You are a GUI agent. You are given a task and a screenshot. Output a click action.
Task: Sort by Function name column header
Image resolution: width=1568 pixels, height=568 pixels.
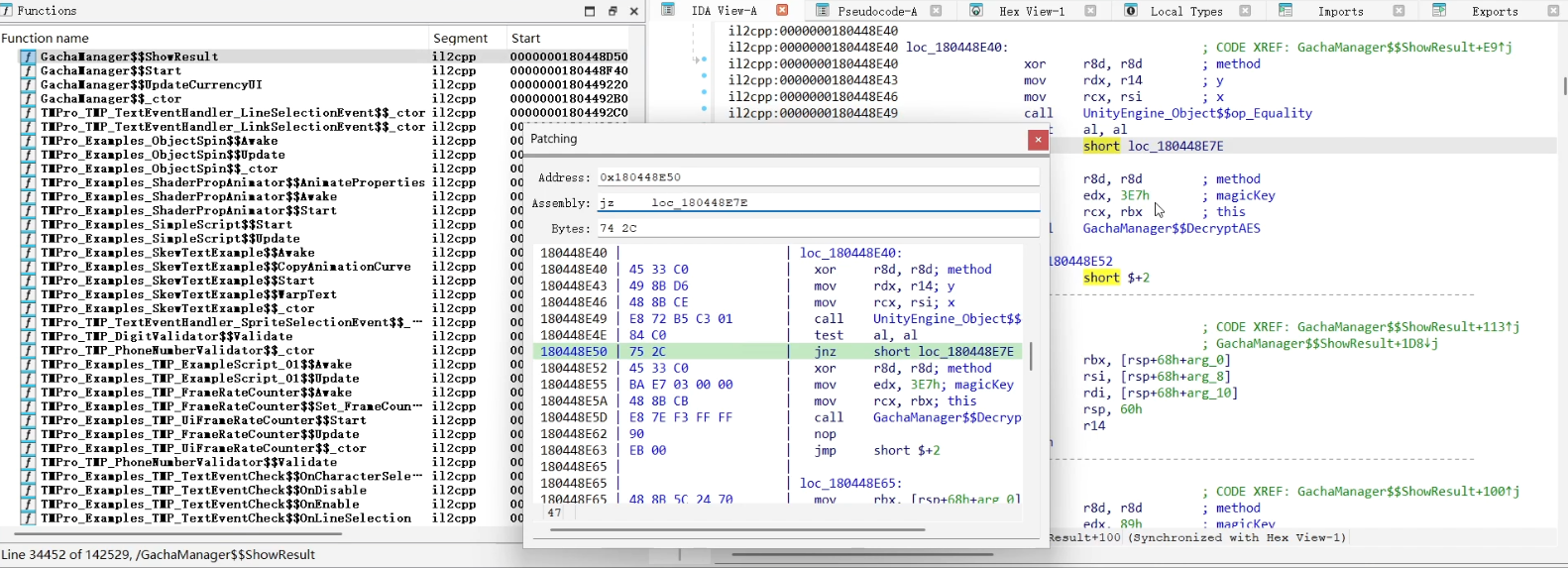pyautogui.click(x=46, y=38)
